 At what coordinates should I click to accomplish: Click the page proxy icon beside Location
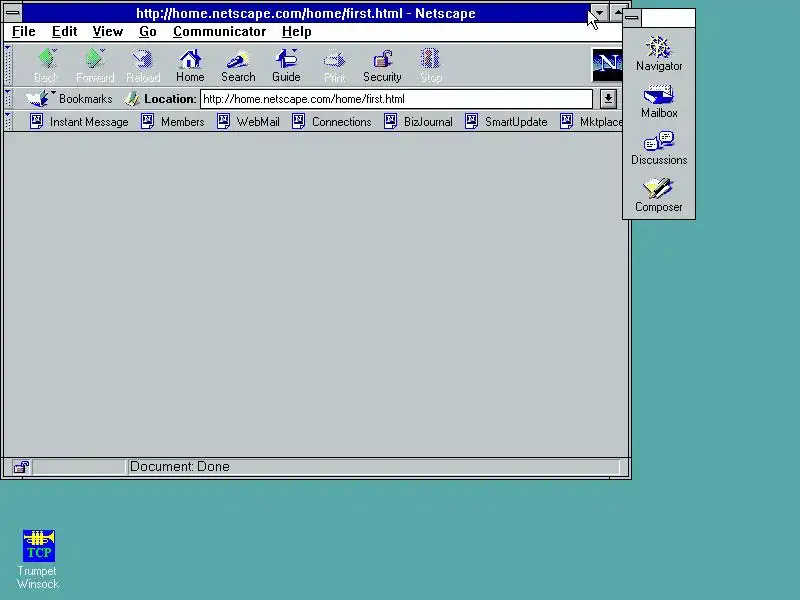click(132, 98)
